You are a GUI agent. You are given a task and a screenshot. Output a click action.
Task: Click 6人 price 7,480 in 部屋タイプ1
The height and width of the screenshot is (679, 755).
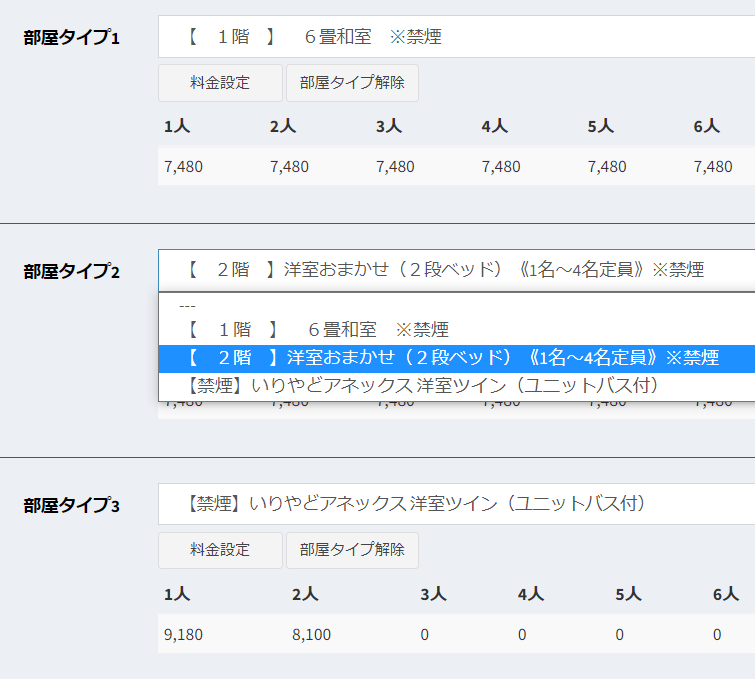tap(713, 167)
